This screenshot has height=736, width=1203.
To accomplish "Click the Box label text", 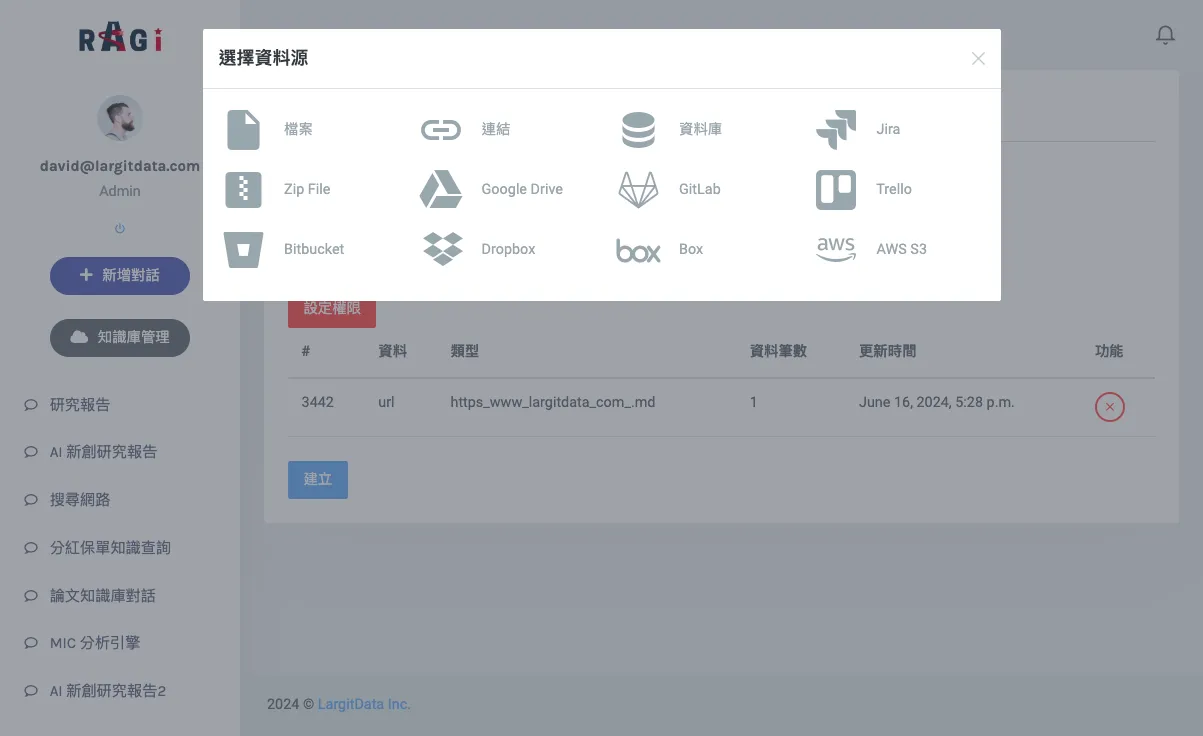I will pos(691,249).
